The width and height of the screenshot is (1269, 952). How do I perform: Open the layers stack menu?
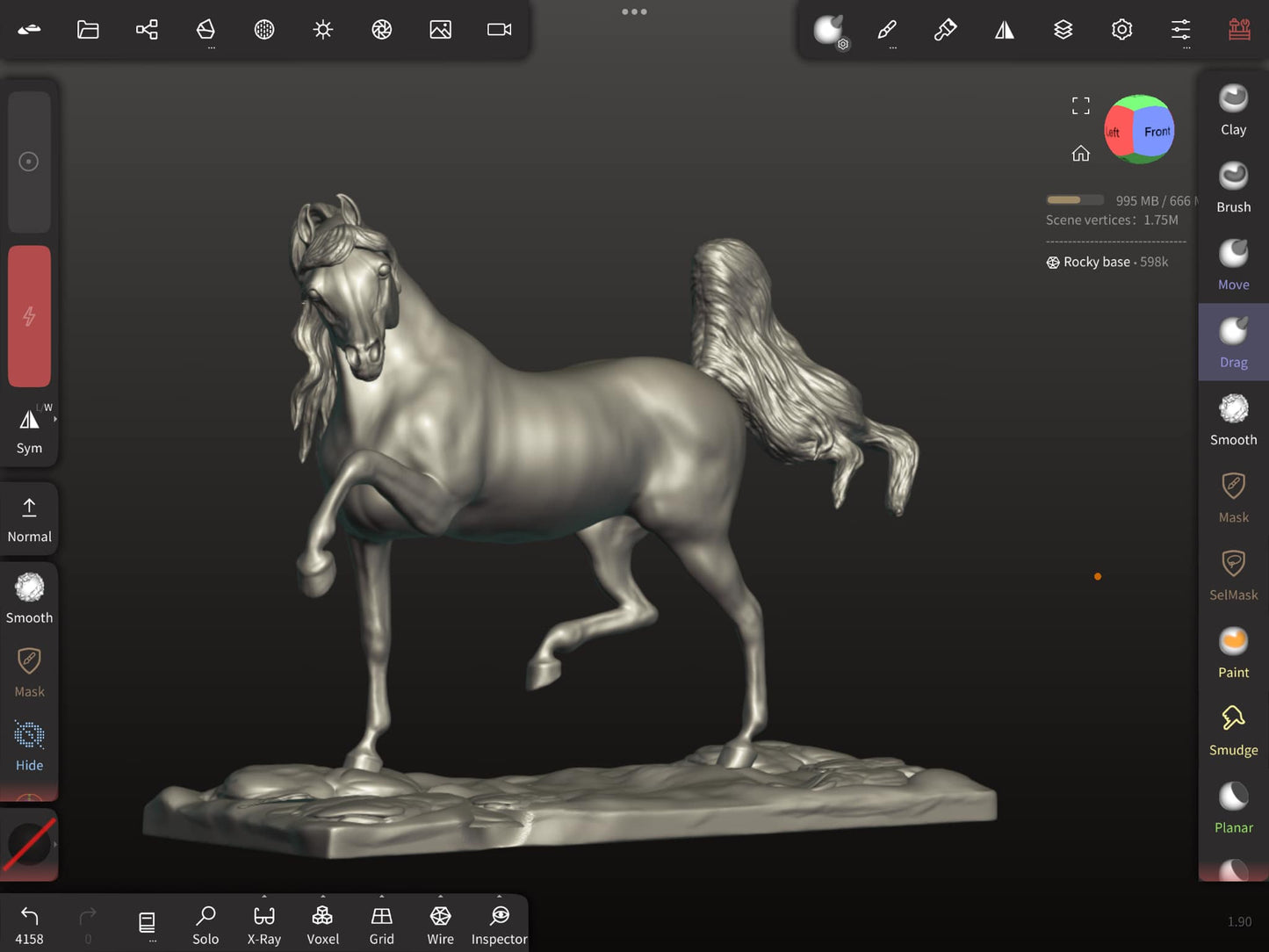[x=1063, y=30]
